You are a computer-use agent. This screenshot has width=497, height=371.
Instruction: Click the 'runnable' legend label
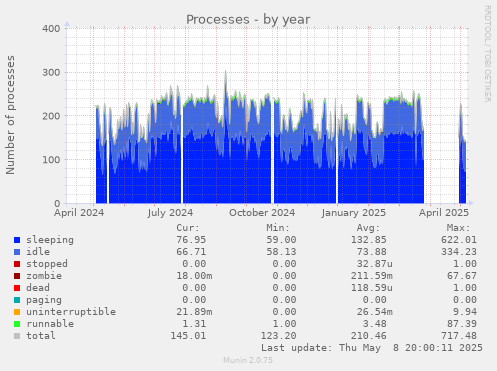[50, 324]
